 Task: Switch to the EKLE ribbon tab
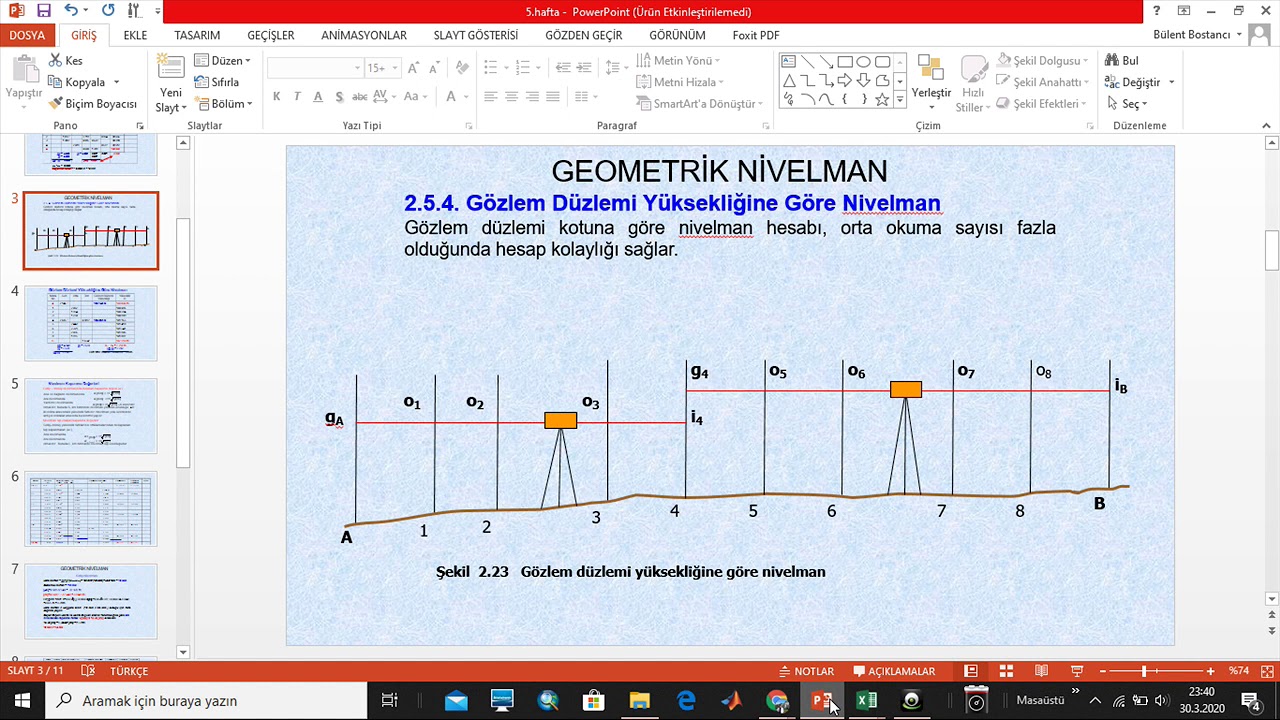(135, 35)
